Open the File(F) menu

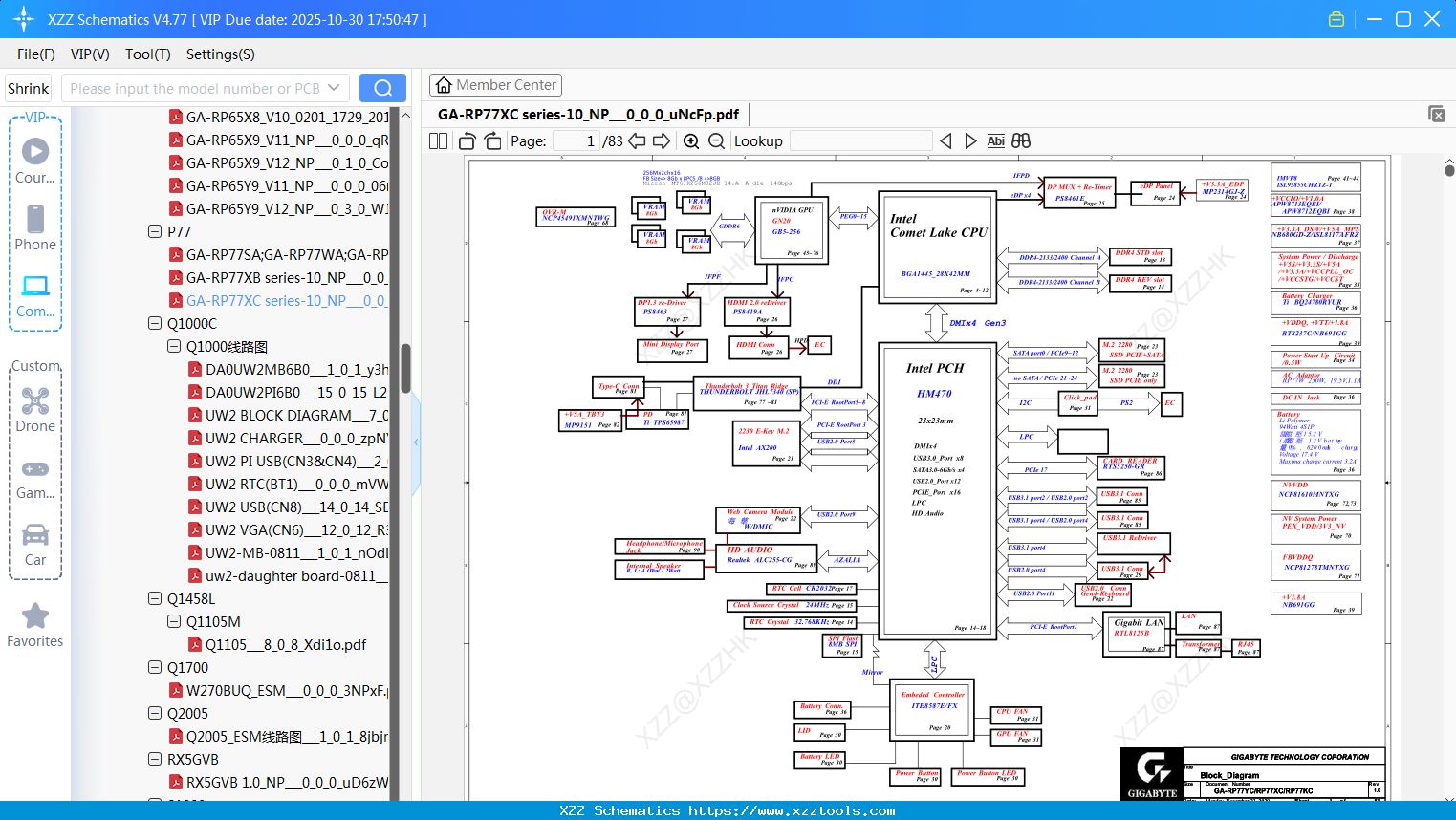tap(36, 54)
